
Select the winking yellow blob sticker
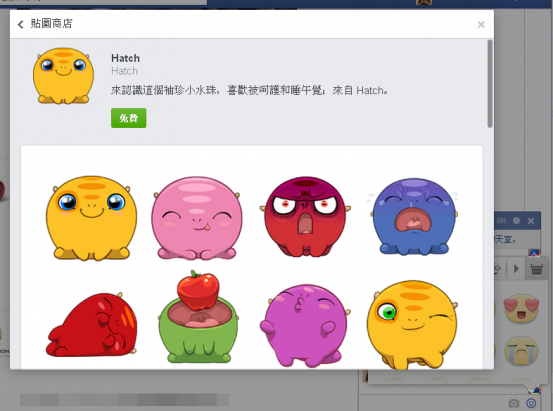pyautogui.click(x=412, y=325)
